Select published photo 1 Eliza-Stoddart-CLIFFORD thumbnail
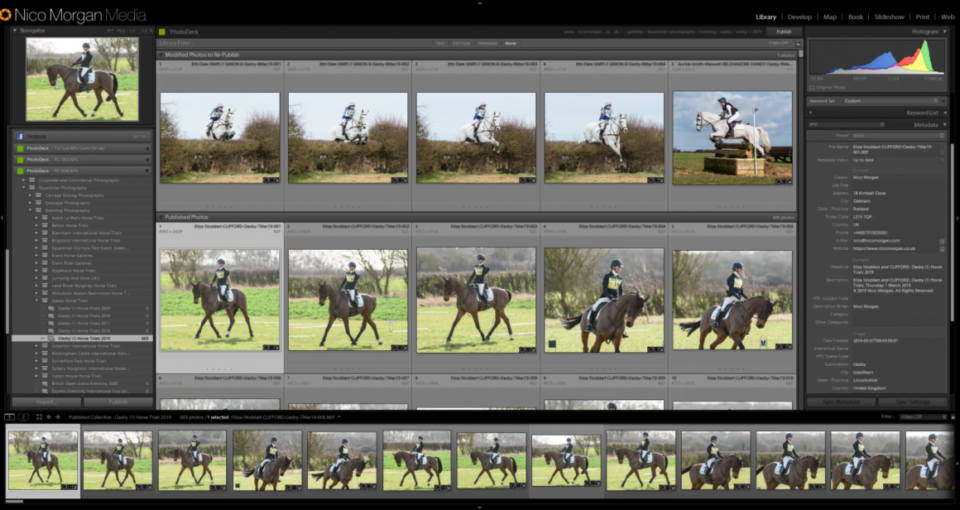This screenshot has height=510, width=960. [x=220, y=300]
